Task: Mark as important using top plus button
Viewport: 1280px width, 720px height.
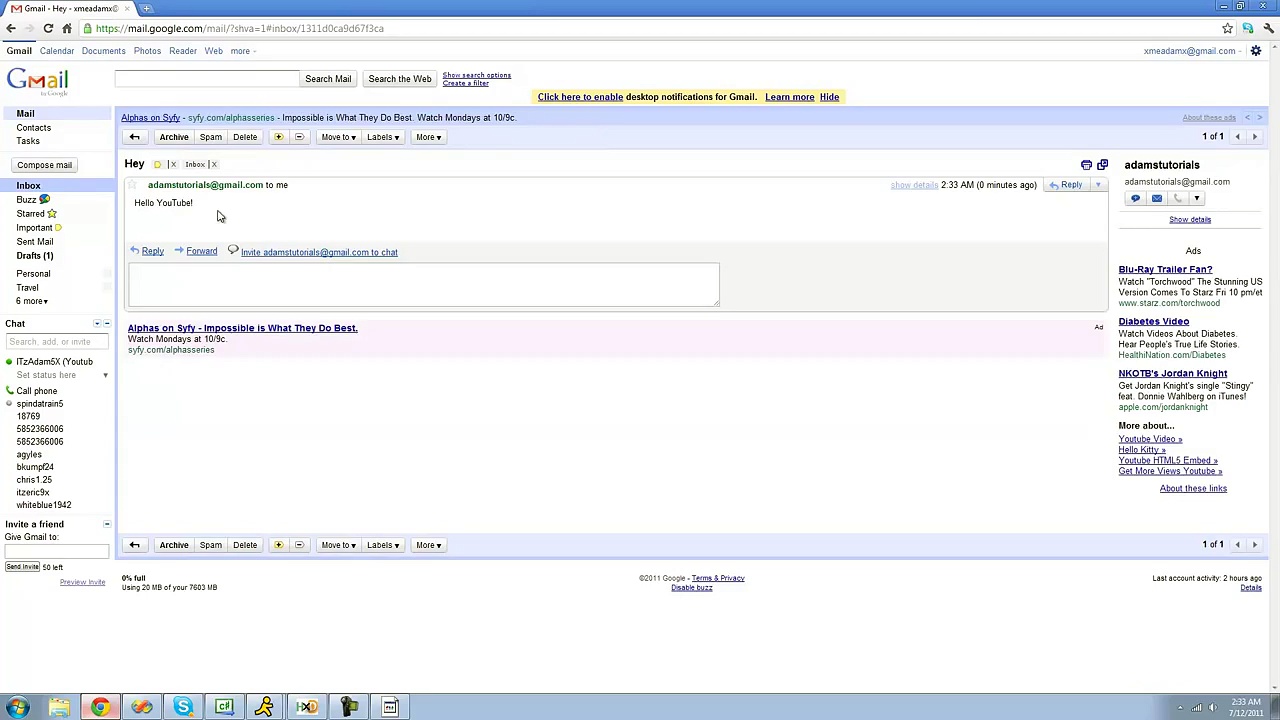Action: point(279,137)
